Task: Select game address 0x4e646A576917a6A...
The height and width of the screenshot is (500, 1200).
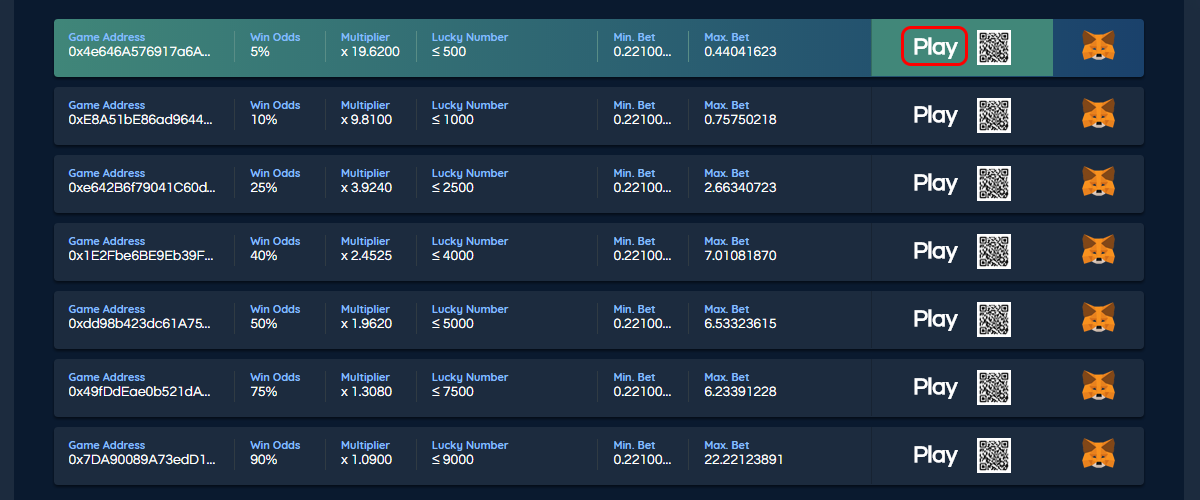Action: (140, 51)
